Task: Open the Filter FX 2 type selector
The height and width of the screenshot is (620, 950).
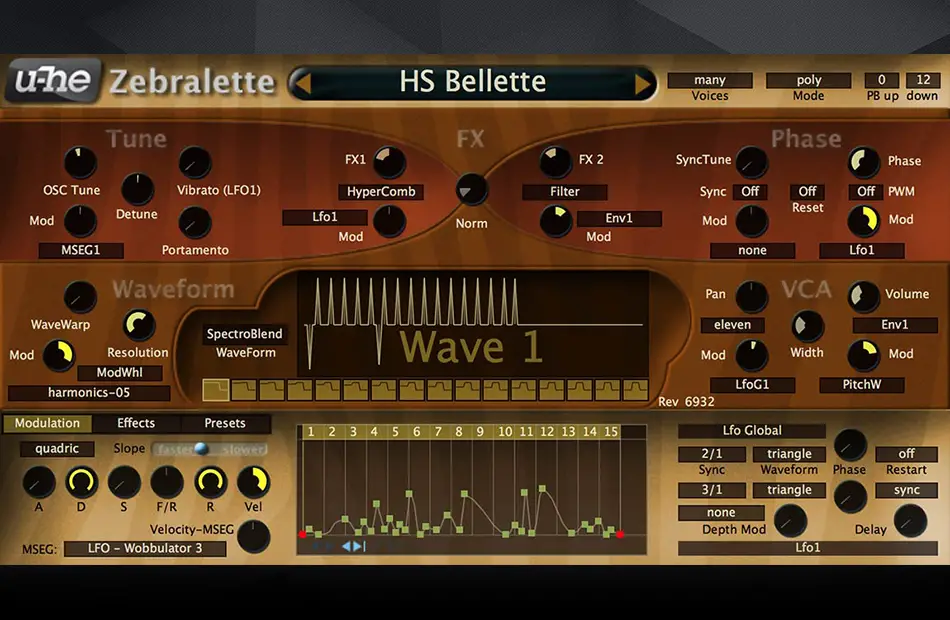Action: pos(565,192)
